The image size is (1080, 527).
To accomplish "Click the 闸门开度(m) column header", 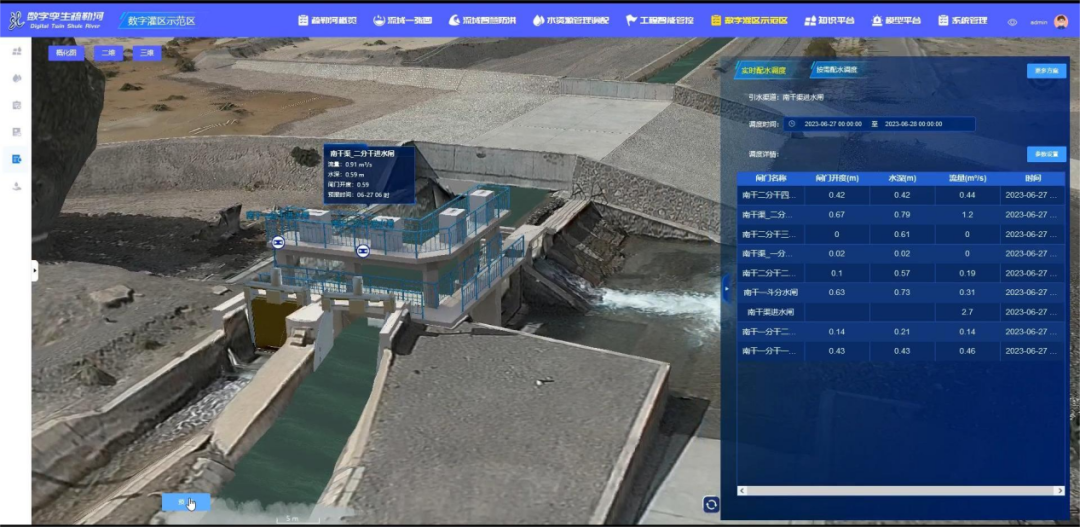I will [836, 178].
